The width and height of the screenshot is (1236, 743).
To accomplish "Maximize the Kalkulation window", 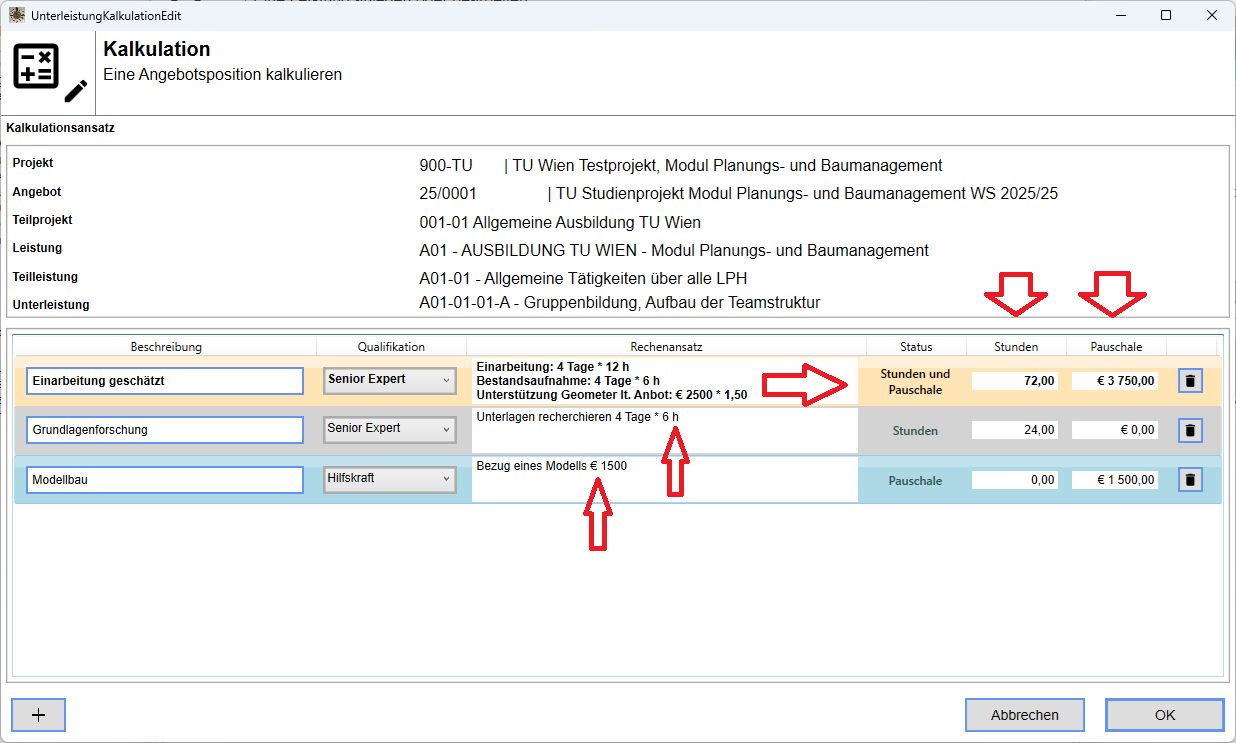I will pos(1166,16).
